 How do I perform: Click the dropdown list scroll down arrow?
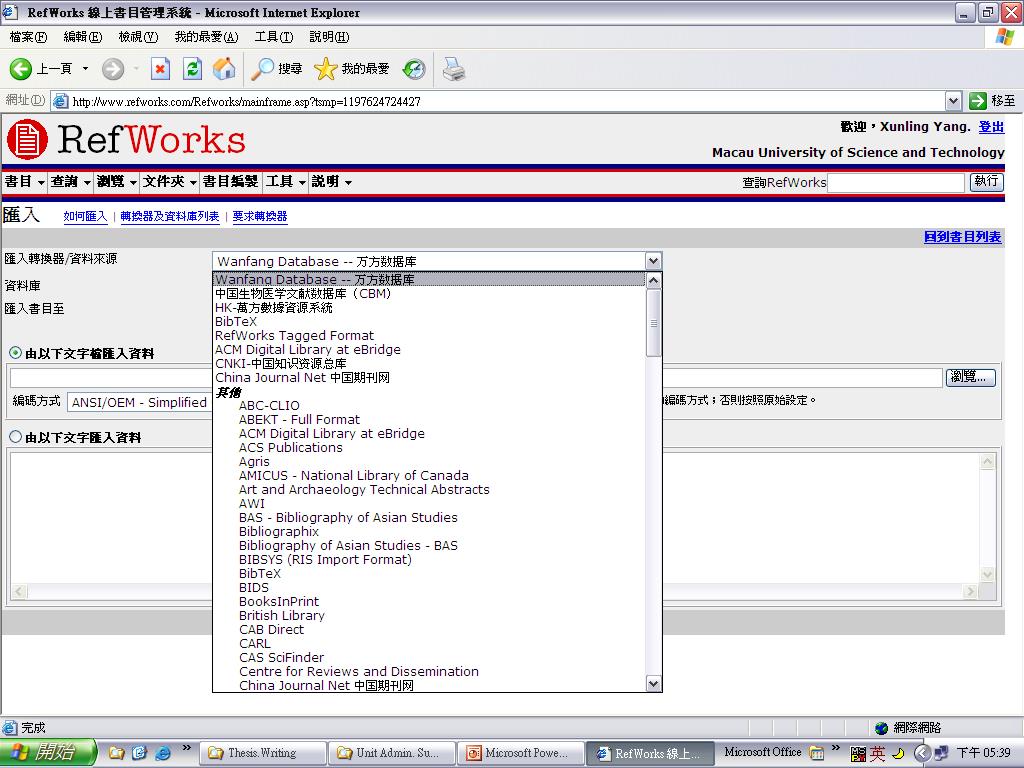point(653,684)
